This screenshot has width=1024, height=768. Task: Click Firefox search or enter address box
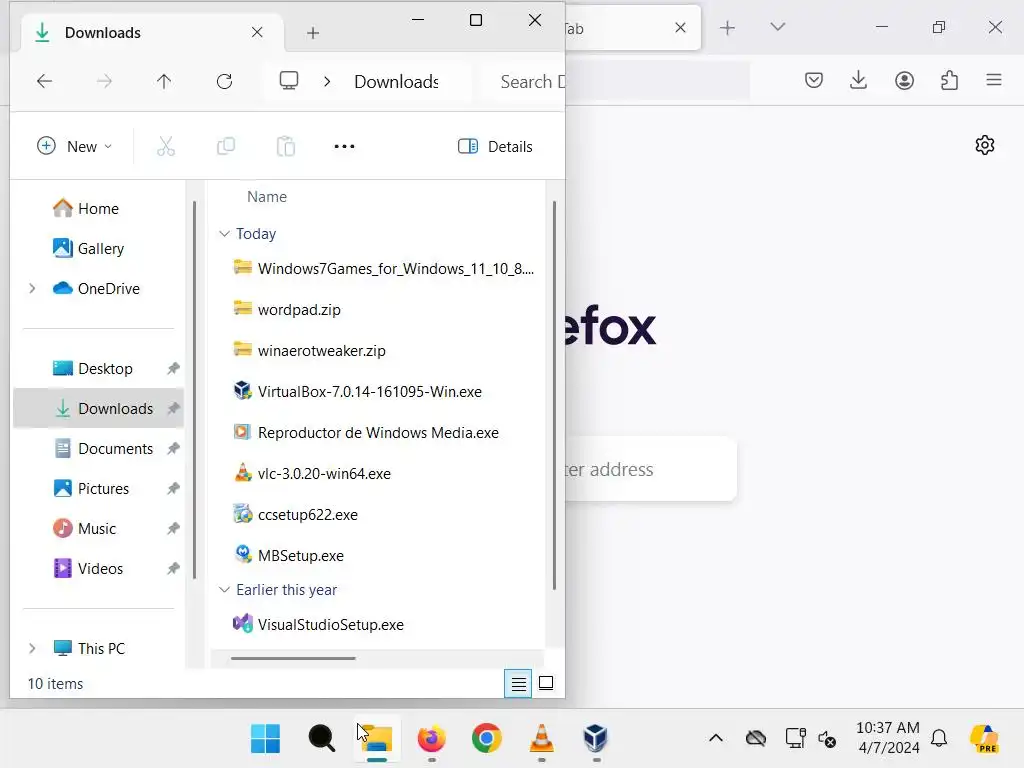650,469
